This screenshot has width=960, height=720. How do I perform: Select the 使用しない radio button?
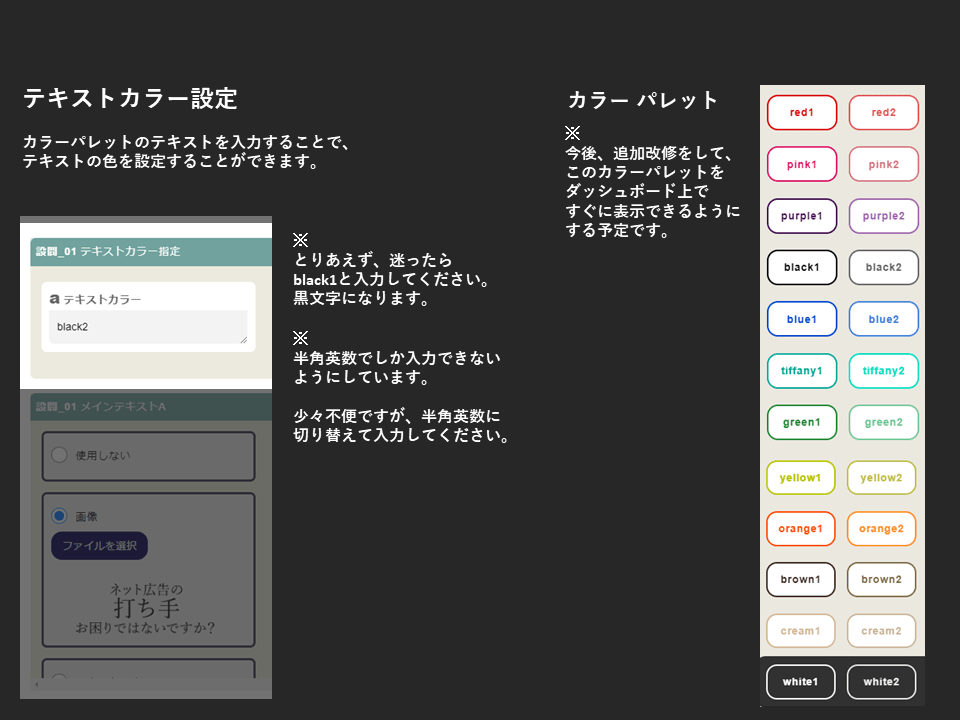tap(59, 455)
